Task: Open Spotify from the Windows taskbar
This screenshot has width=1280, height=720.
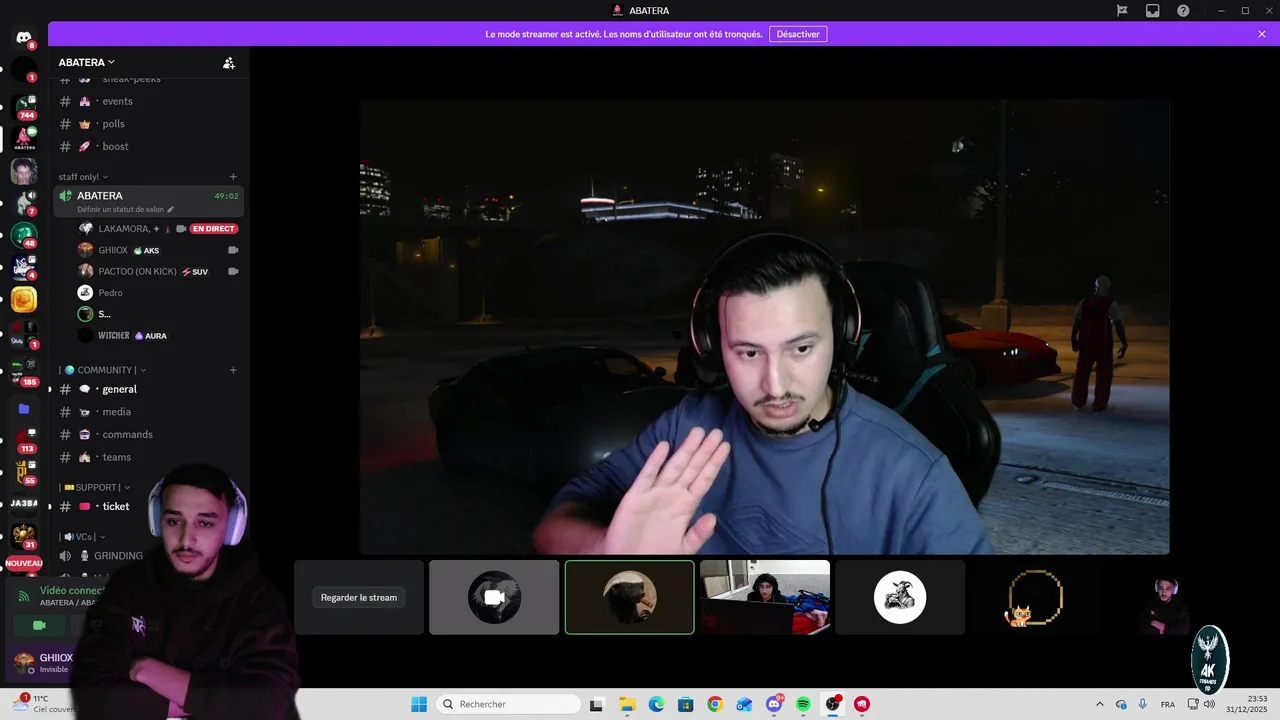Action: [x=803, y=704]
